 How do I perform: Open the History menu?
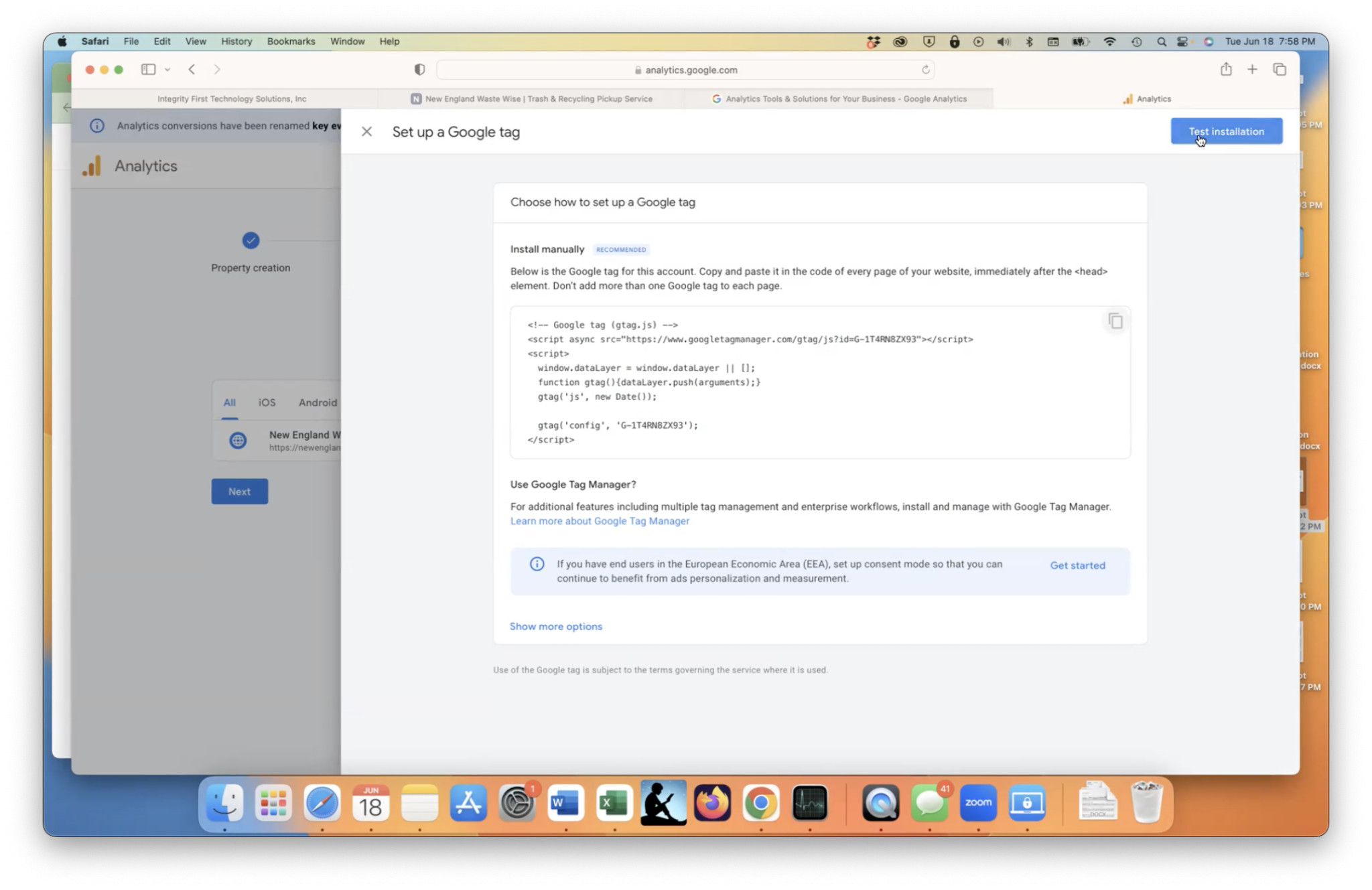(236, 41)
